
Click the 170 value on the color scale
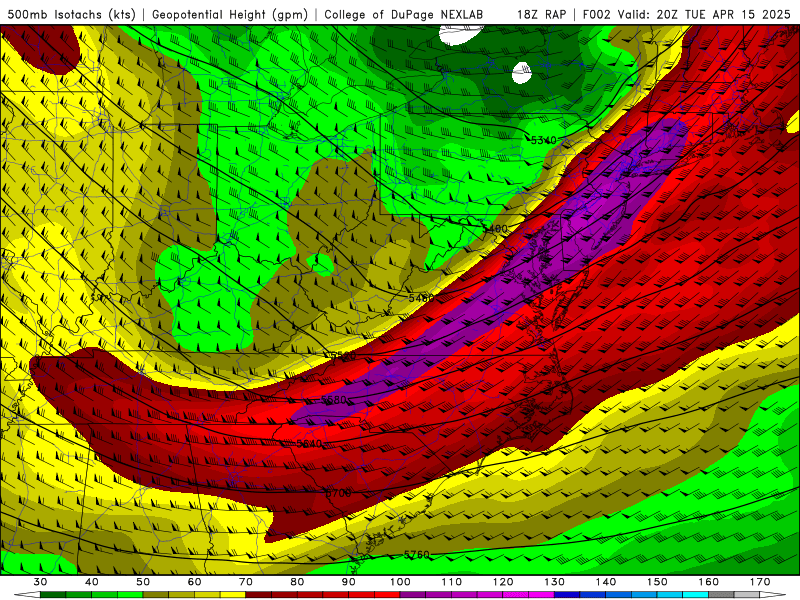tap(761, 582)
